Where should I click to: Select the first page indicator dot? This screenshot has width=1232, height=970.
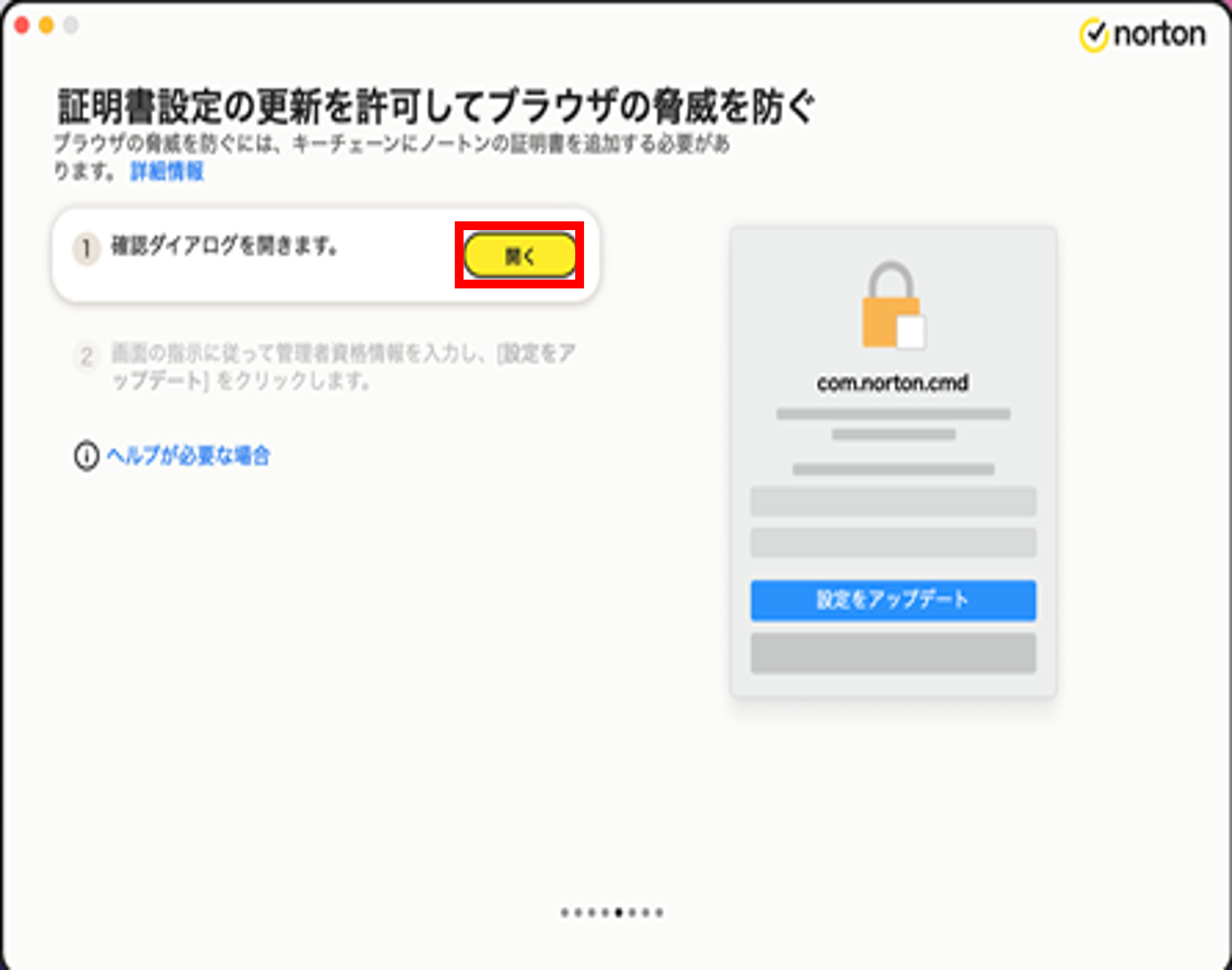coord(565,912)
